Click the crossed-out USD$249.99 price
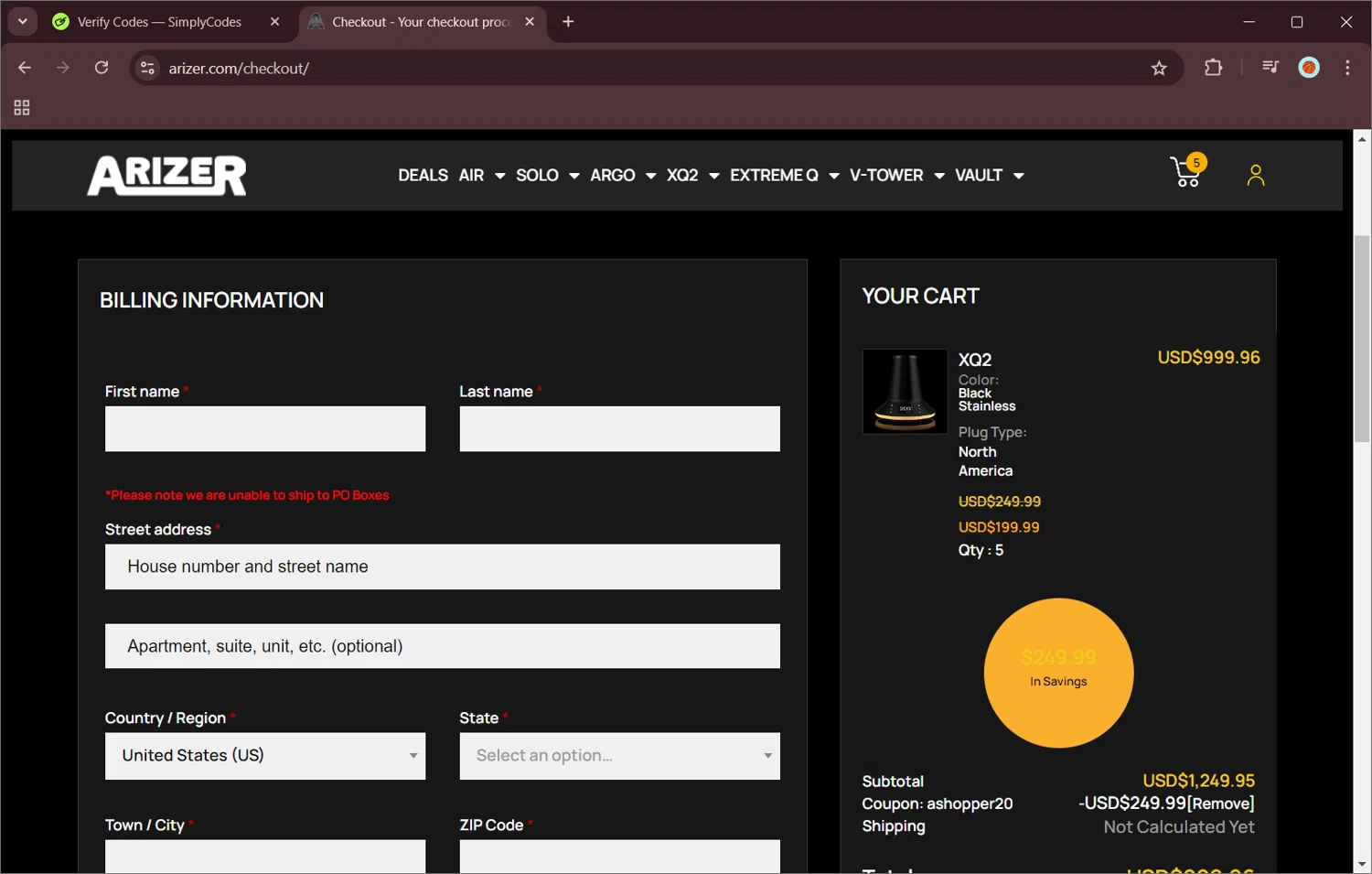The width and height of the screenshot is (1372, 874). 1000,502
